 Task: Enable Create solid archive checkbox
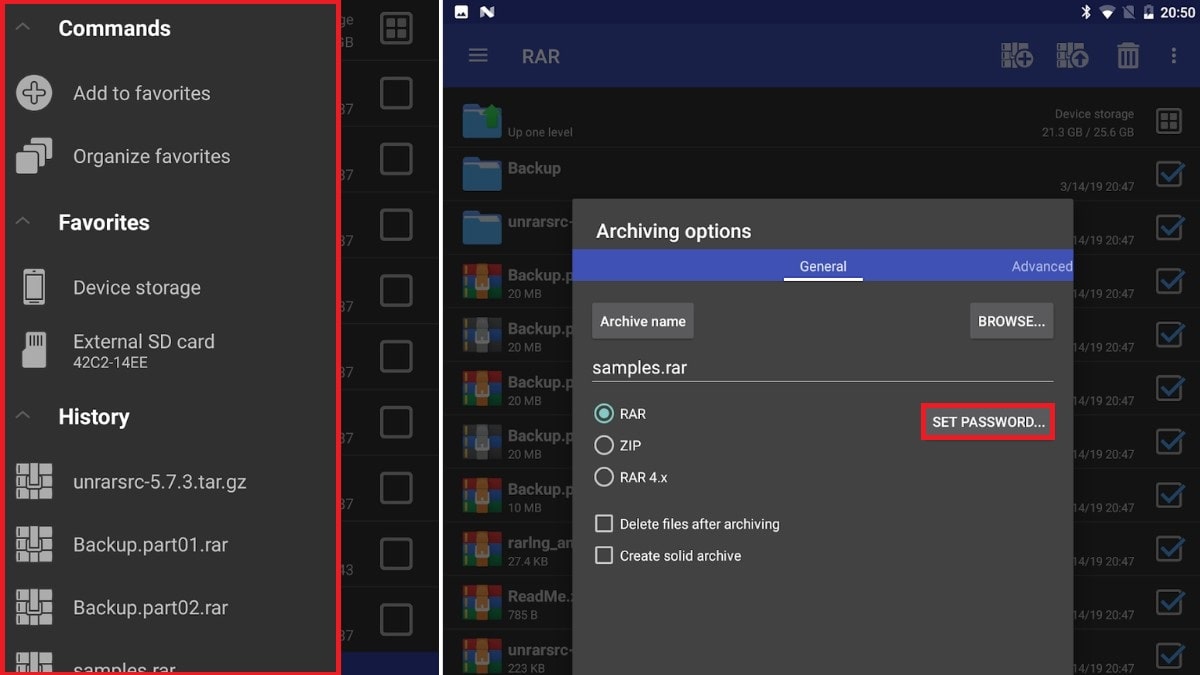click(x=604, y=555)
